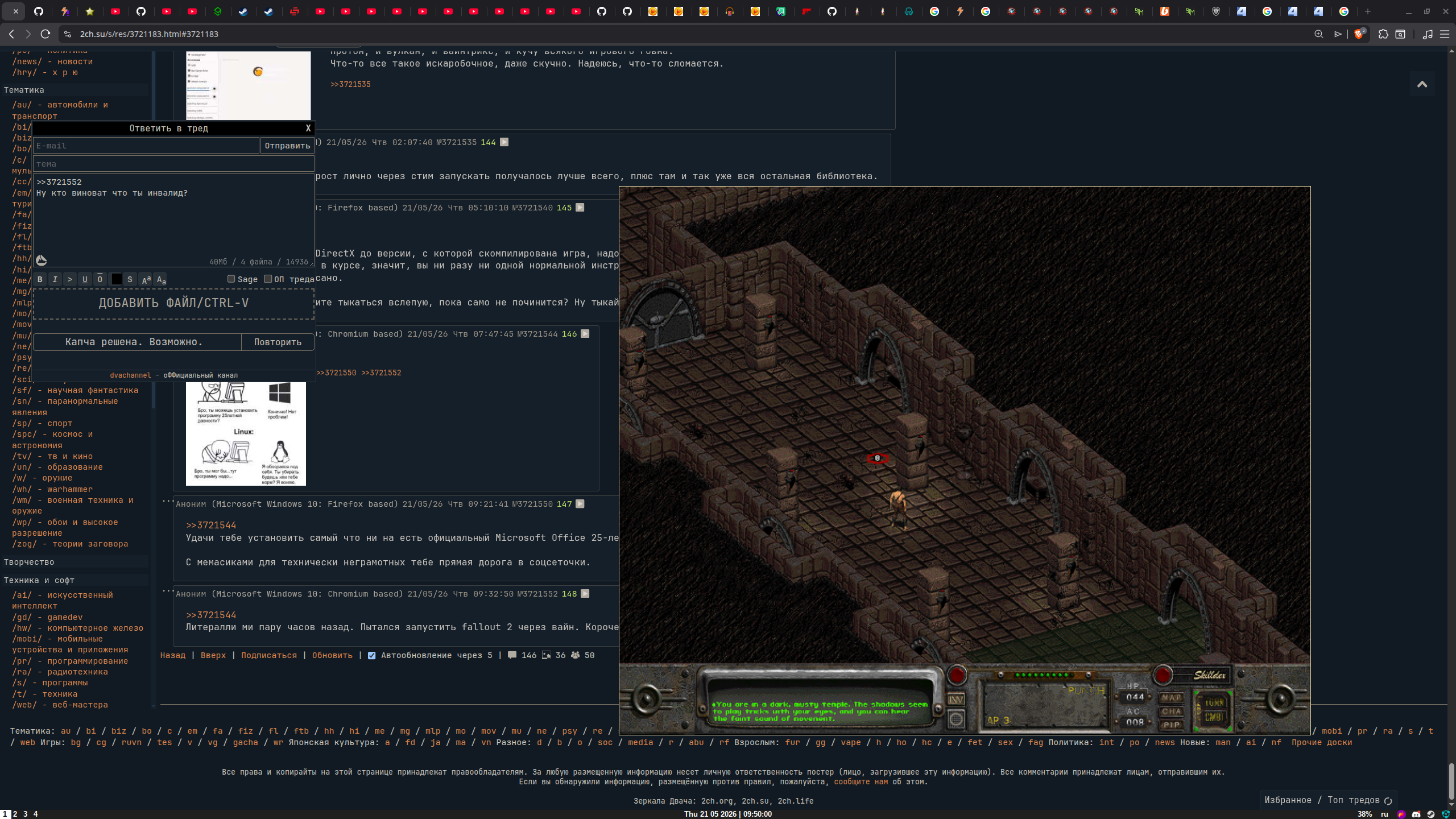Click the Повторить captcha button

click(x=278, y=342)
